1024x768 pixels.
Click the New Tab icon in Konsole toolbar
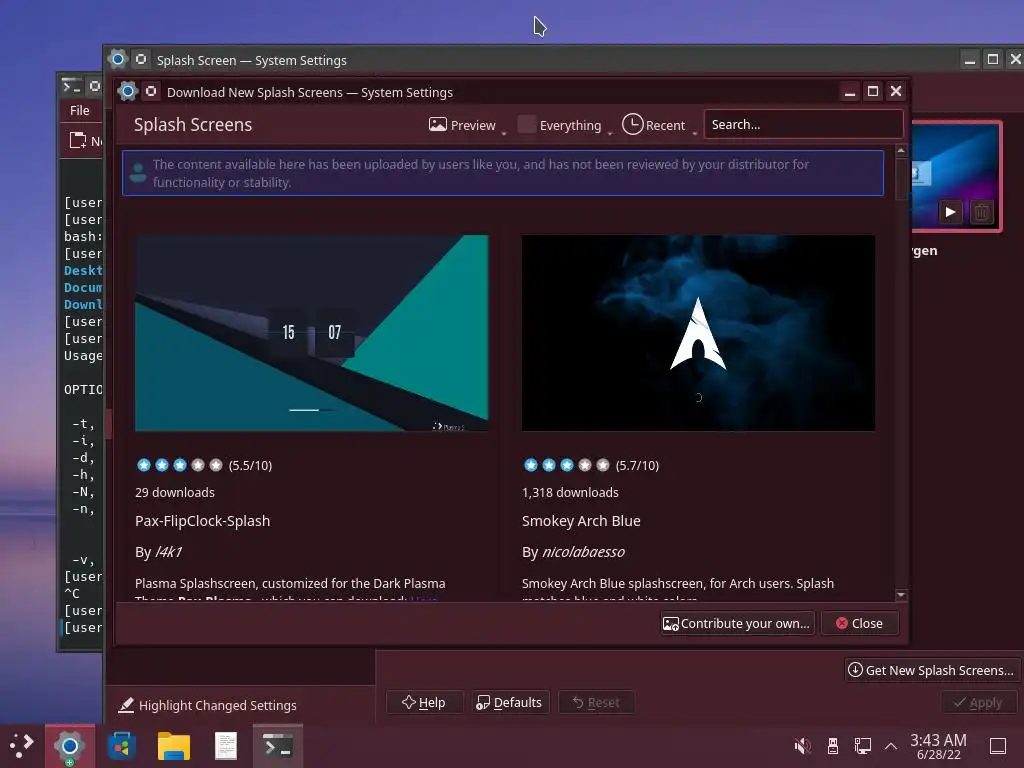tap(78, 140)
